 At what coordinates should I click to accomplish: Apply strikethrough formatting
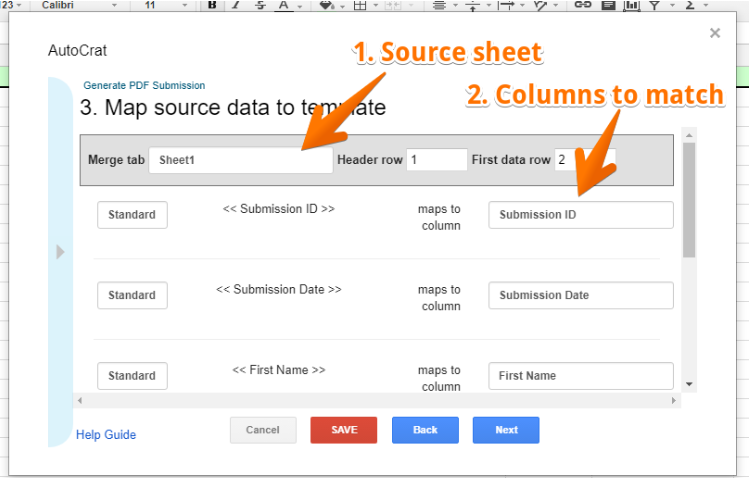click(260, 5)
